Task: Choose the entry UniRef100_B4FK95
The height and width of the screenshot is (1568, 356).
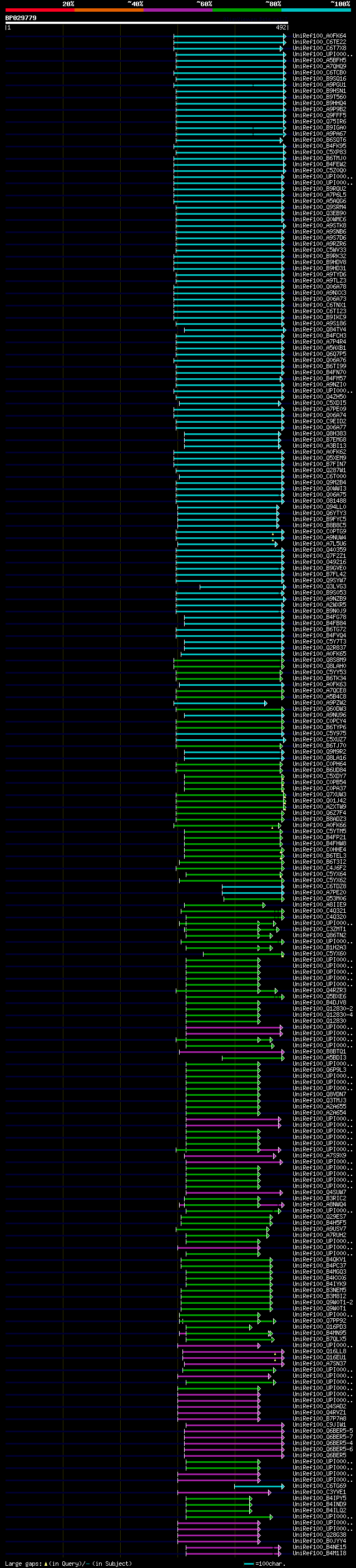Action: (x=319, y=146)
